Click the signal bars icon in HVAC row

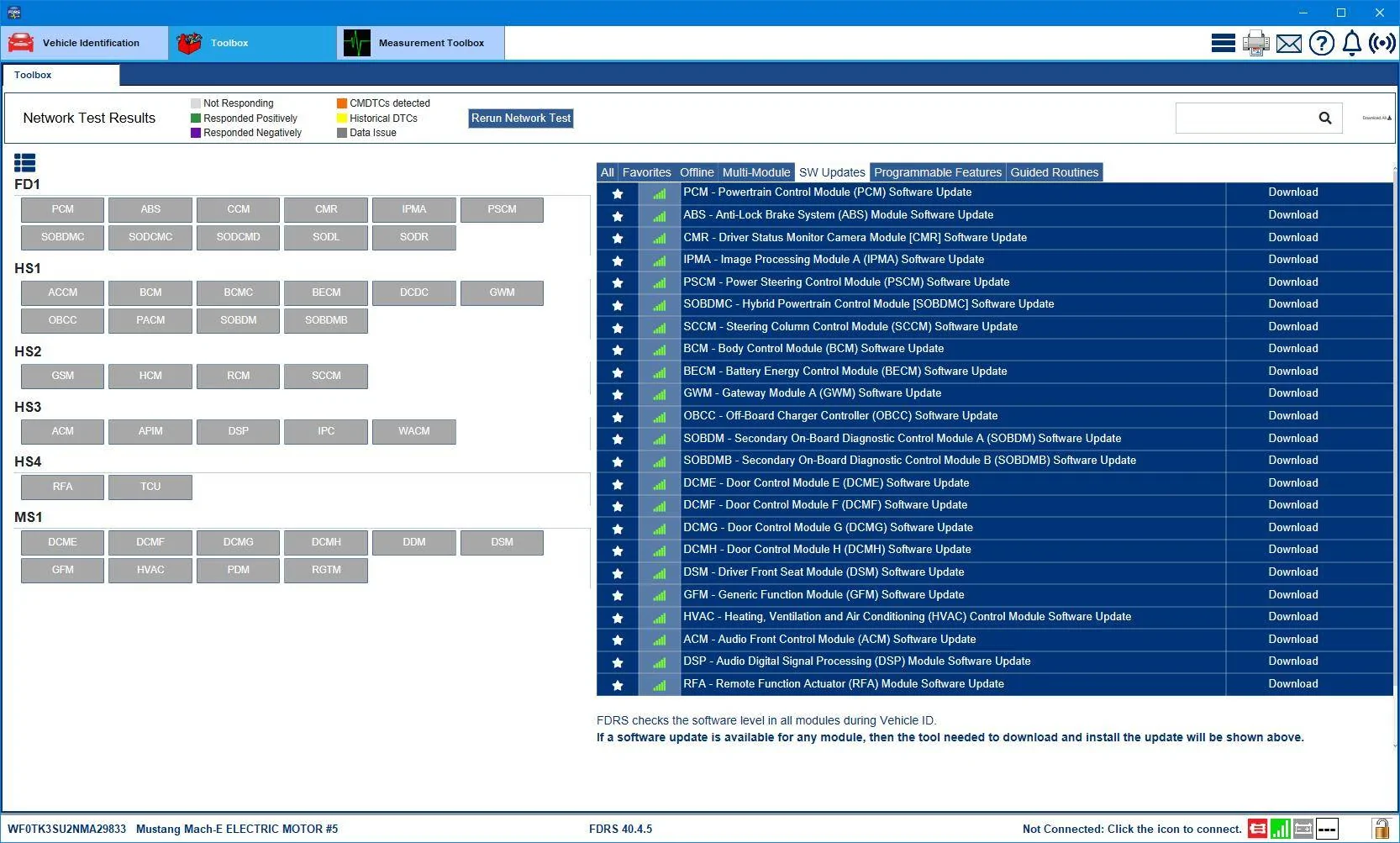[x=660, y=618]
